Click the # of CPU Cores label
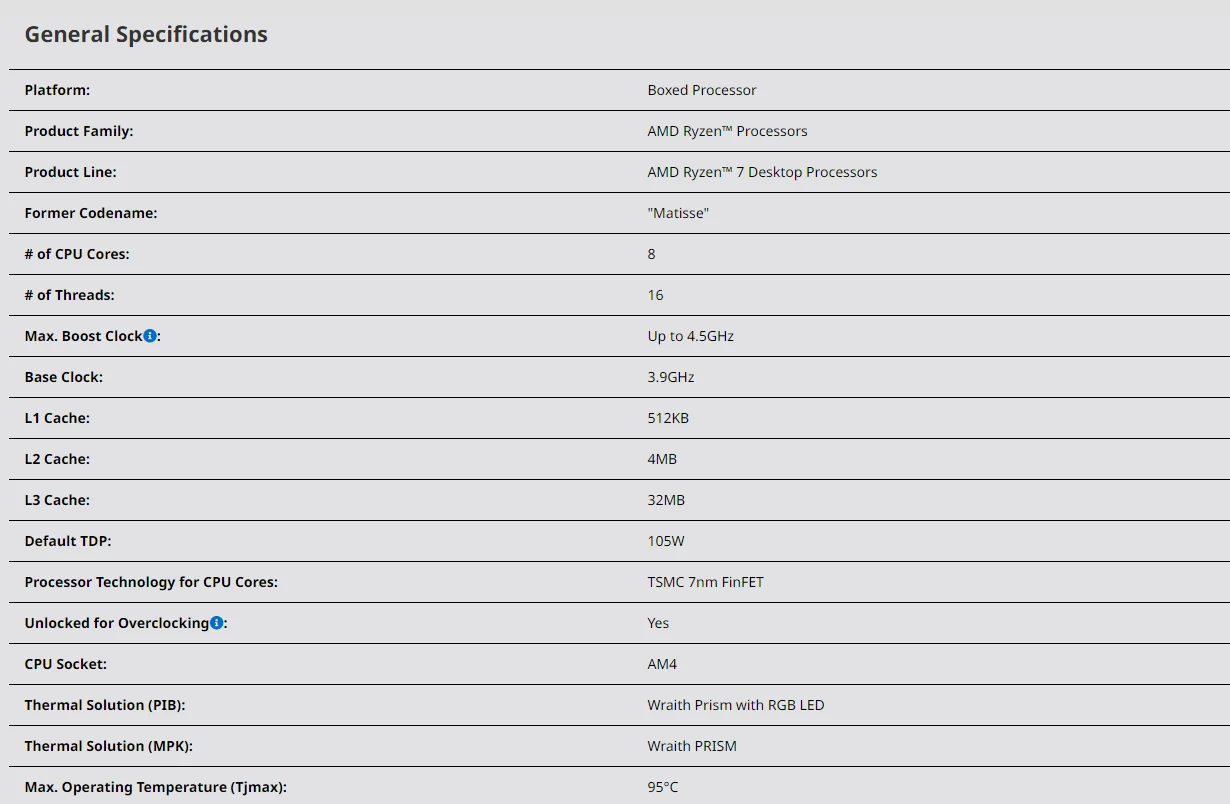Screen dimensions: 1230x804 [77, 254]
